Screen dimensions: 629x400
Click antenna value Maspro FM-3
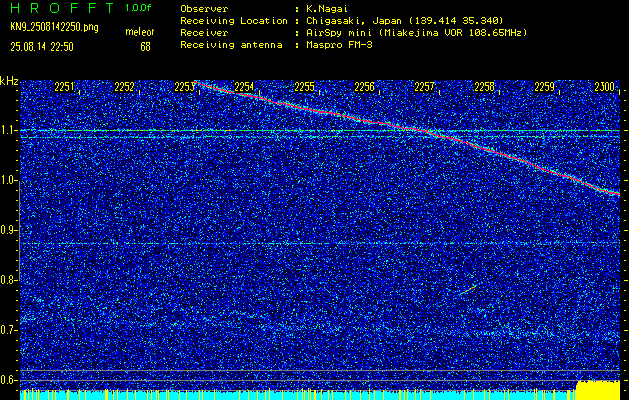click(339, 45)
